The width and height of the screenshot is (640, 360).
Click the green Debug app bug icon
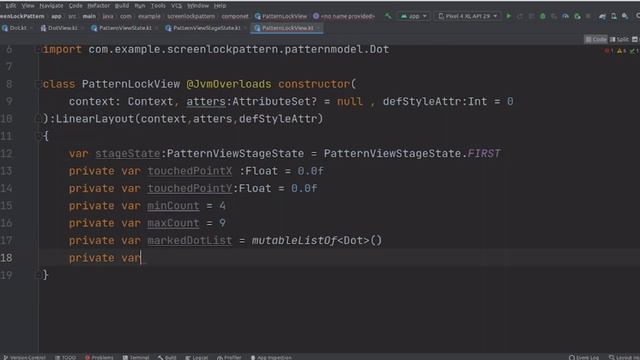point(543,16)
